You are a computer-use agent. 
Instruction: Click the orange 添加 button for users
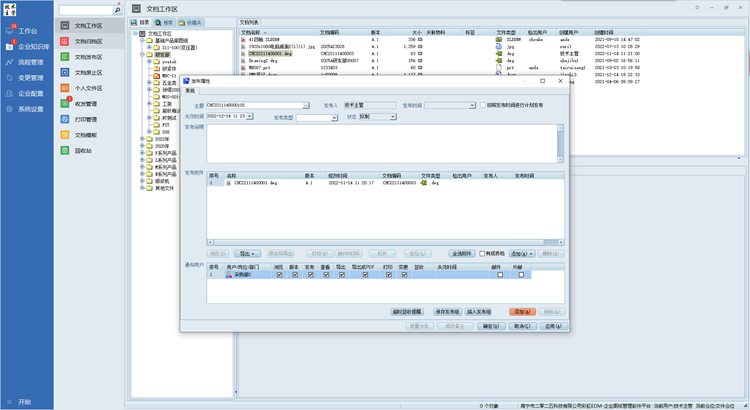521,312
